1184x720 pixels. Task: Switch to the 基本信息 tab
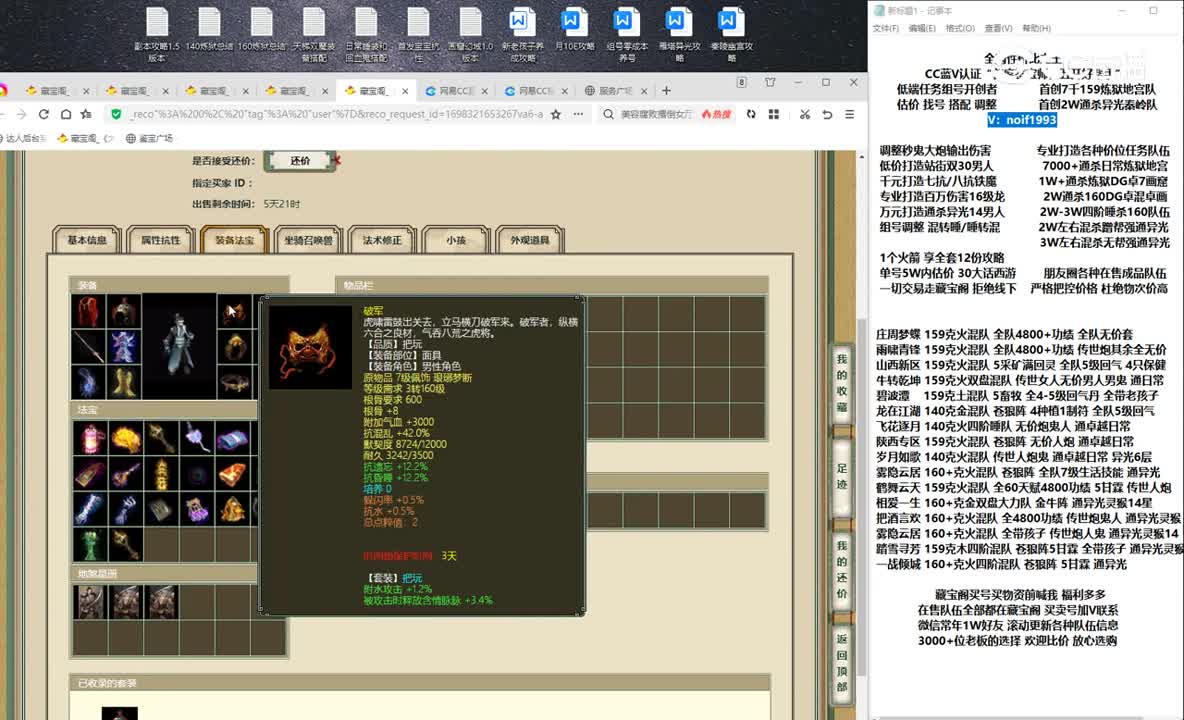pos(87,240)
